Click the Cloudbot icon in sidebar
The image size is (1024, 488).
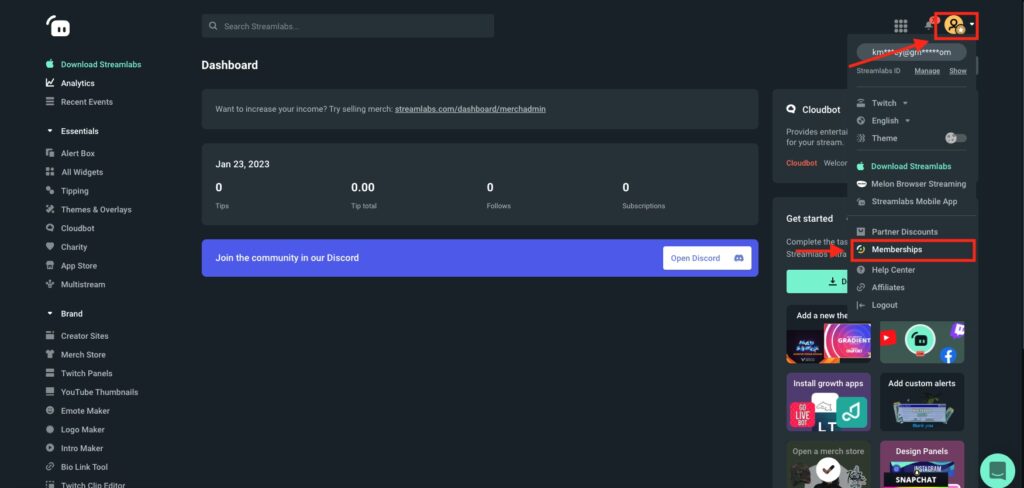coord(50,228)
